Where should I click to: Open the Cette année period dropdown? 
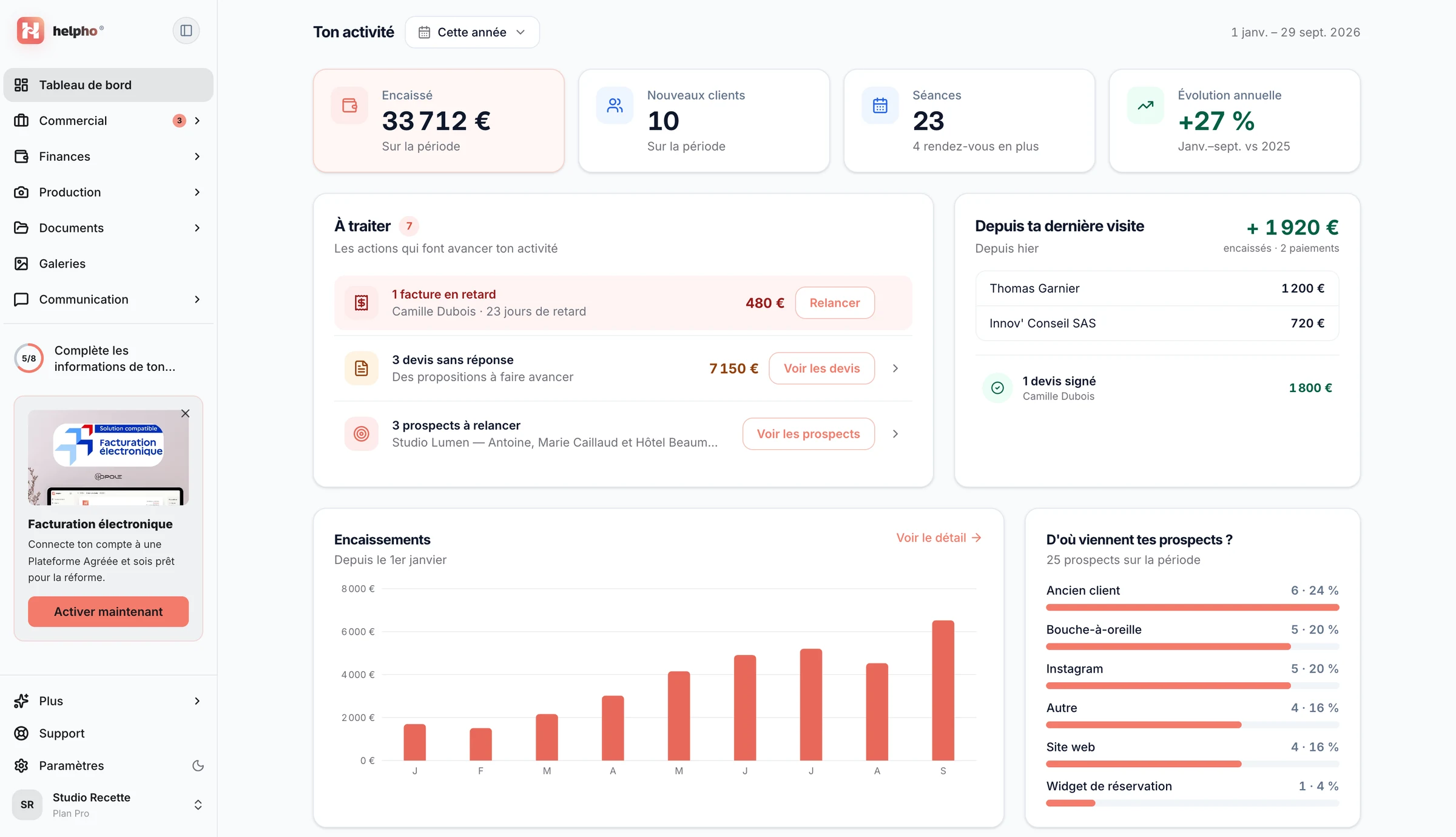pos(472,32)
